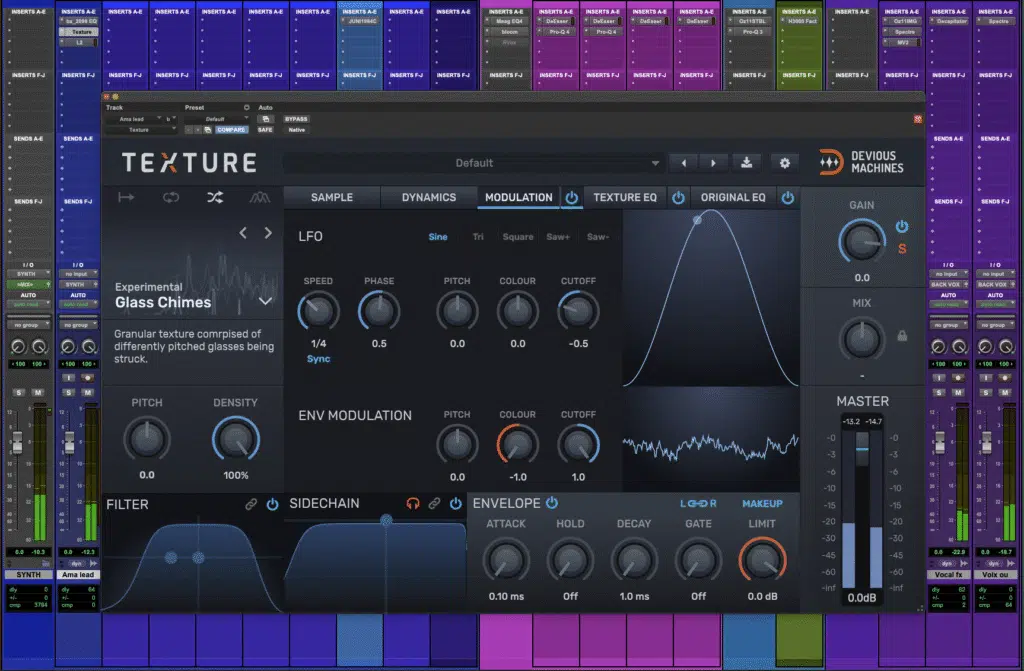1024x671 pixels.
Task: Click the Filter link chain icon
Action: [251, 504]
